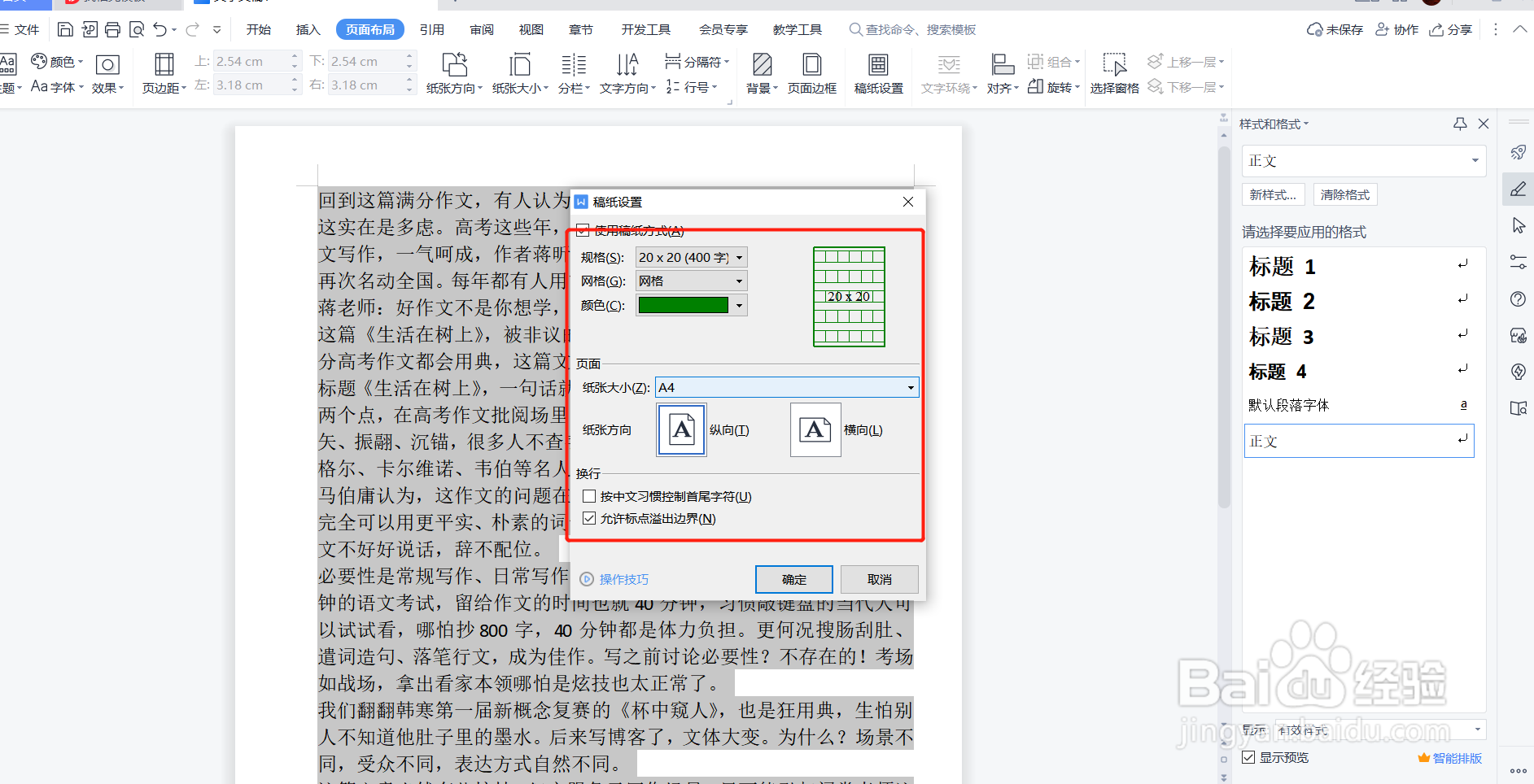Select 纵向 portrait orientation
Image resolution: width=1534 pixels, height=784 pixels.
682,429
